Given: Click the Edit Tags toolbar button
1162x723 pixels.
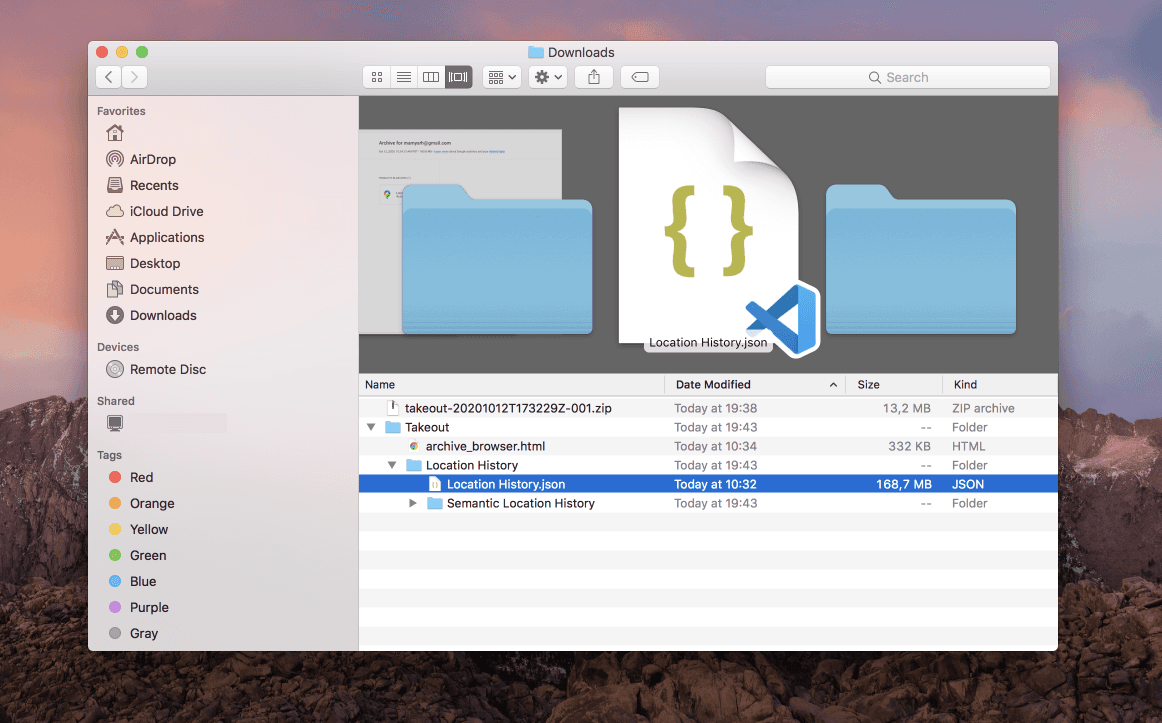Looking at the screenshot, I should point(640,77).
